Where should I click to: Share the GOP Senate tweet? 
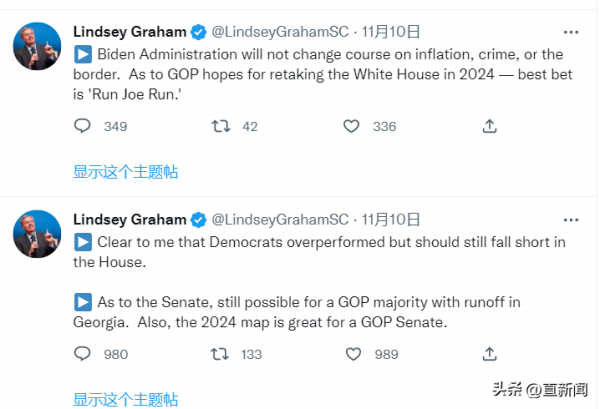click(x=489, y=354)
